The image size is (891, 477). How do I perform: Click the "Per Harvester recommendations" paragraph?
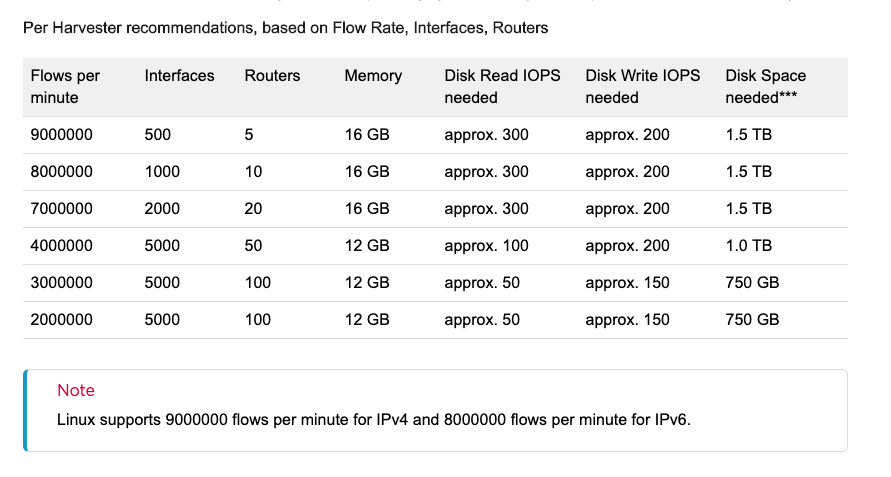pyautogui.click(x=285, y=28)
